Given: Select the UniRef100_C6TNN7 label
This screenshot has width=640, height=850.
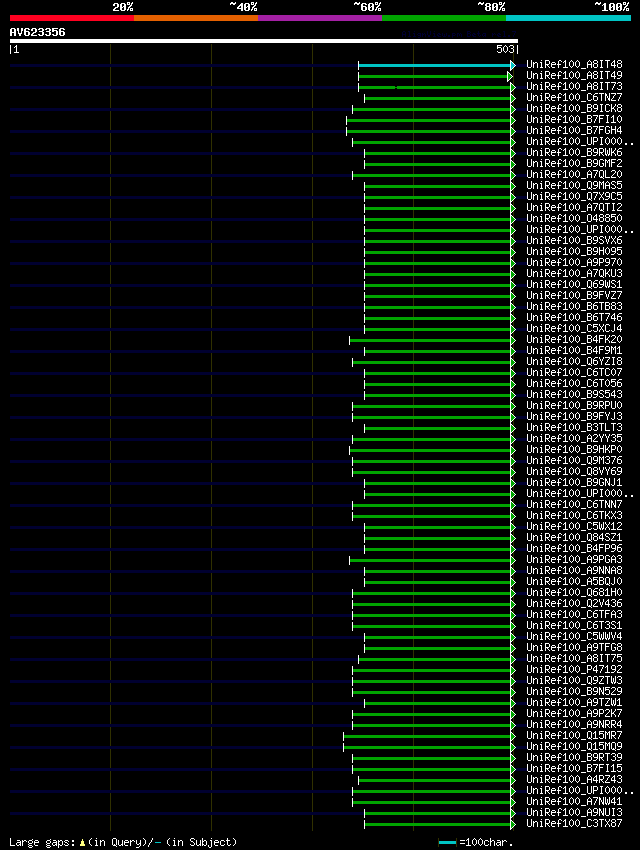Looking at the screenshot, I should click(x=574, y=504).
